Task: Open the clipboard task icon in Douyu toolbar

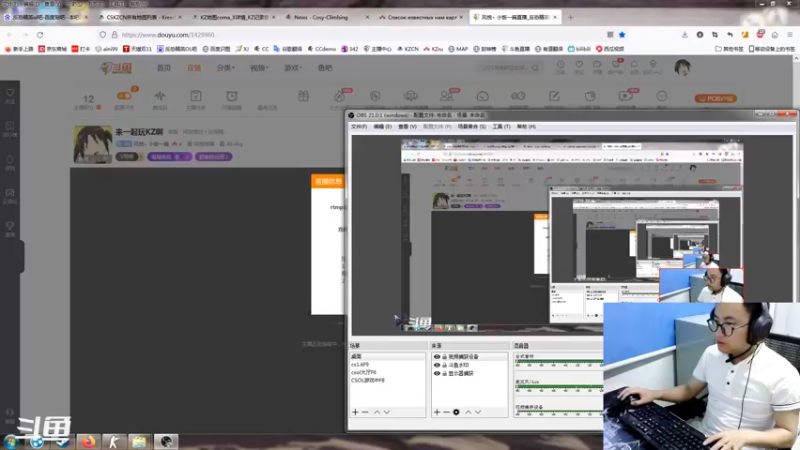Action: pos(196,96)
